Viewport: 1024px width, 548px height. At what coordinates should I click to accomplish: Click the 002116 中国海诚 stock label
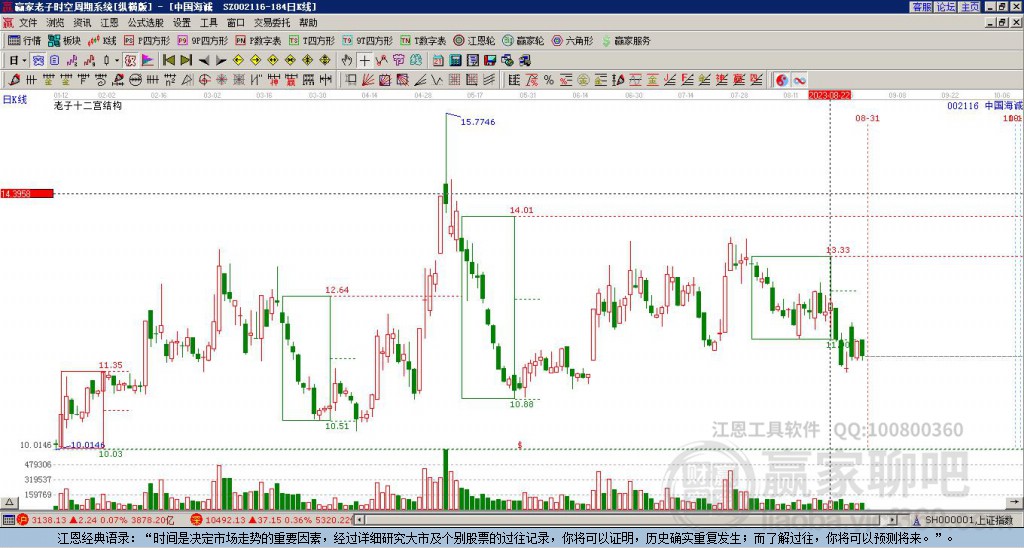tap(985, 105)
